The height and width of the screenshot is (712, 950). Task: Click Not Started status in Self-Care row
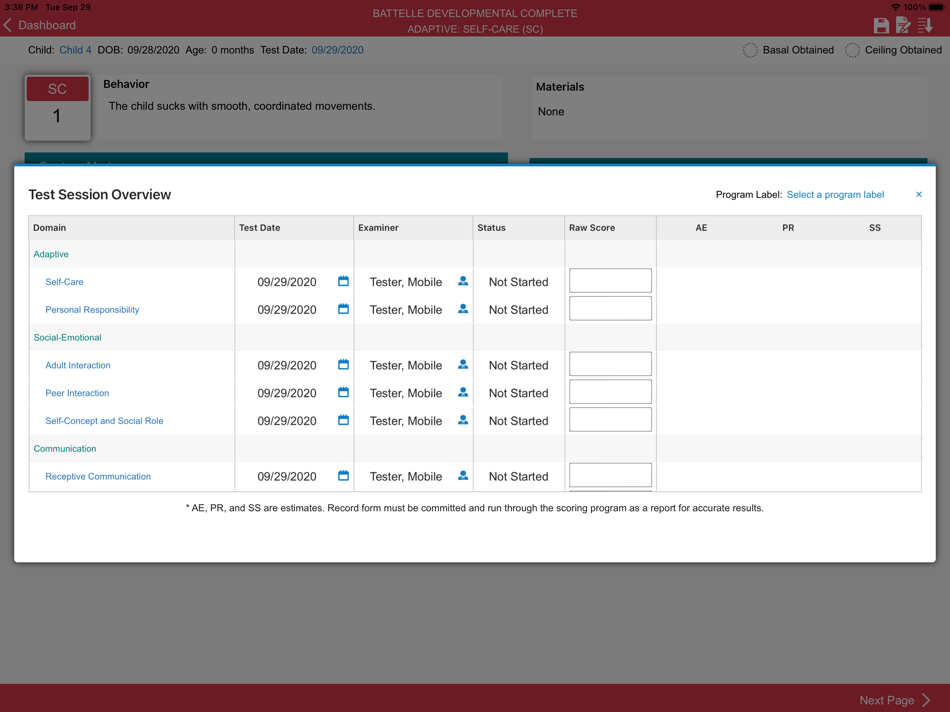(x=519, y=282)
